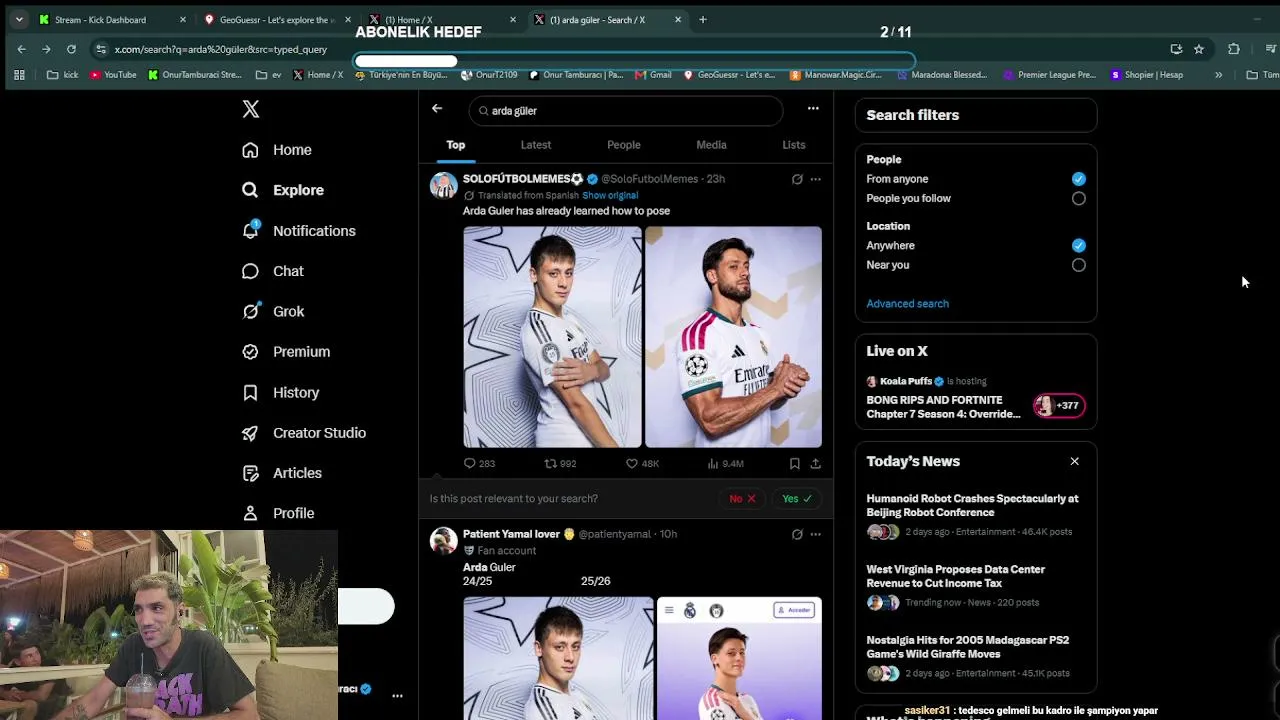Click Show original translation link
The width and height of the screenshot is (1280, 720).
coord(610,195)
